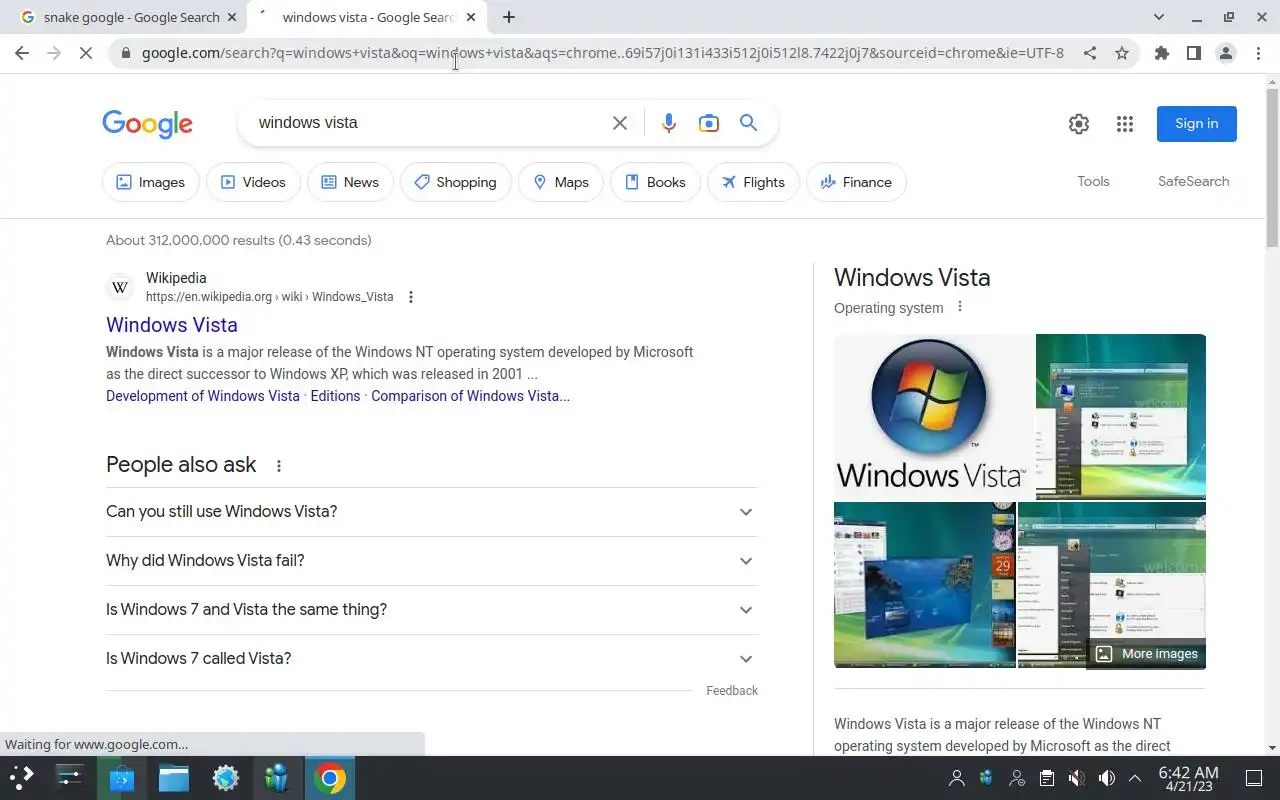Expand Why did Windows Vista fail?
Viewport: 1280px width, 800px height.
(x=432, y=561)
